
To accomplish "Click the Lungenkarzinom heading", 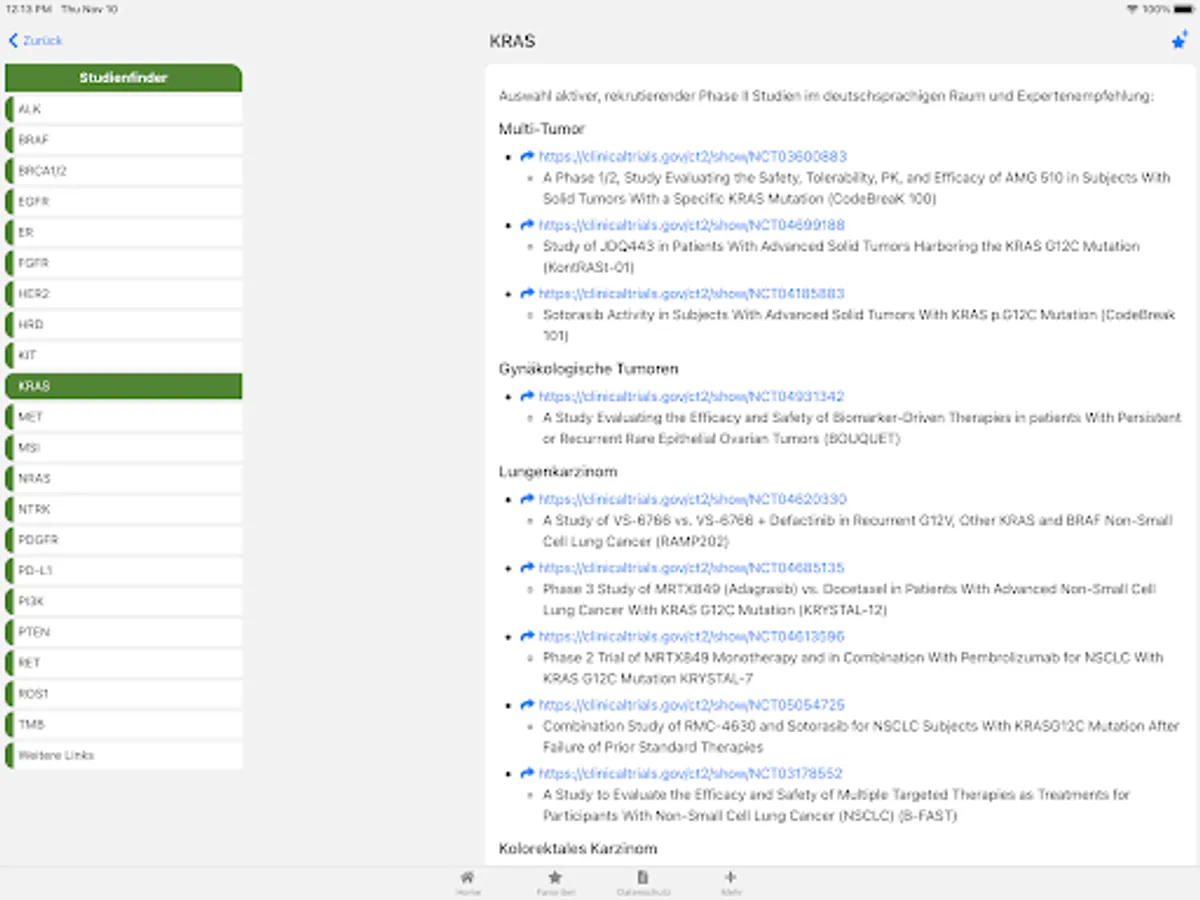I will click(x=558, y=472).
